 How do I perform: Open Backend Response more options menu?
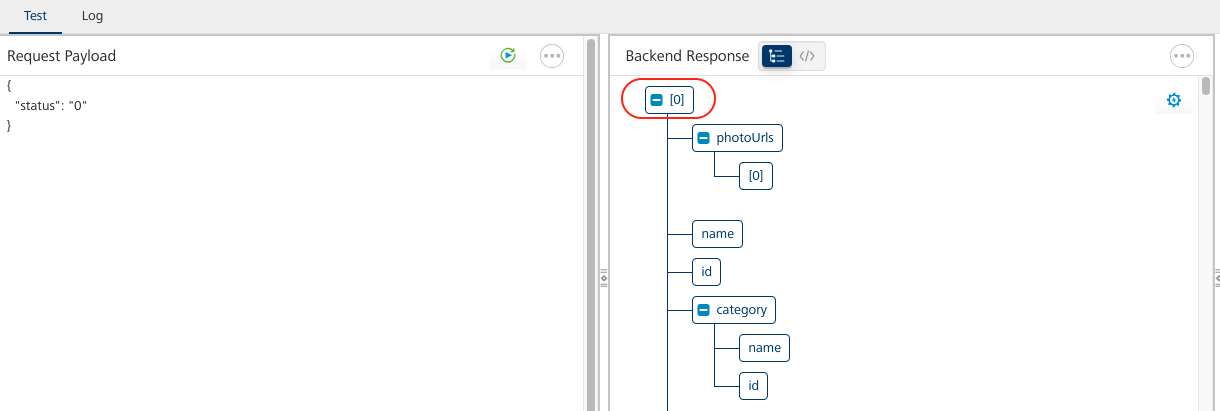pyautogui.click(x=1182, y=56)
